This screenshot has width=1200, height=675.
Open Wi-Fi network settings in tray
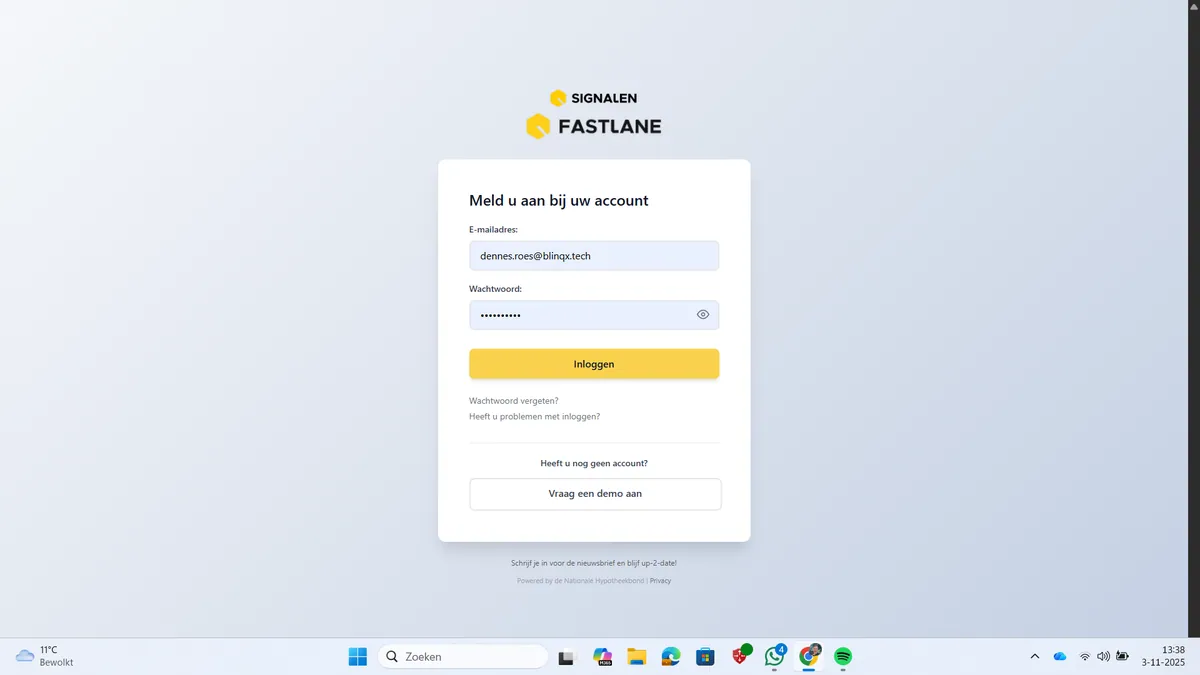point(1084,657)
